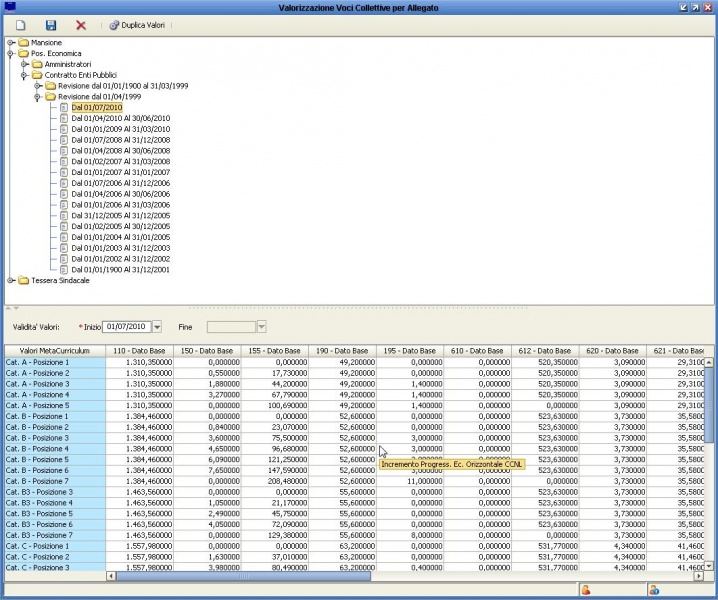Screen dimensions: 718x600
Task: Click the Duplica Valori button
Action: [x=139, y=24]
